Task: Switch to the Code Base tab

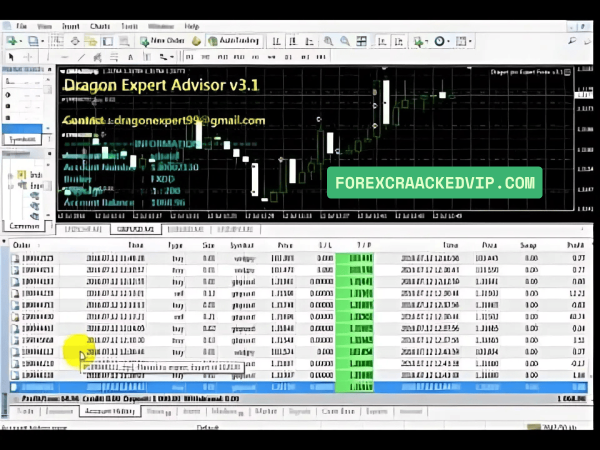Action: 338,411
